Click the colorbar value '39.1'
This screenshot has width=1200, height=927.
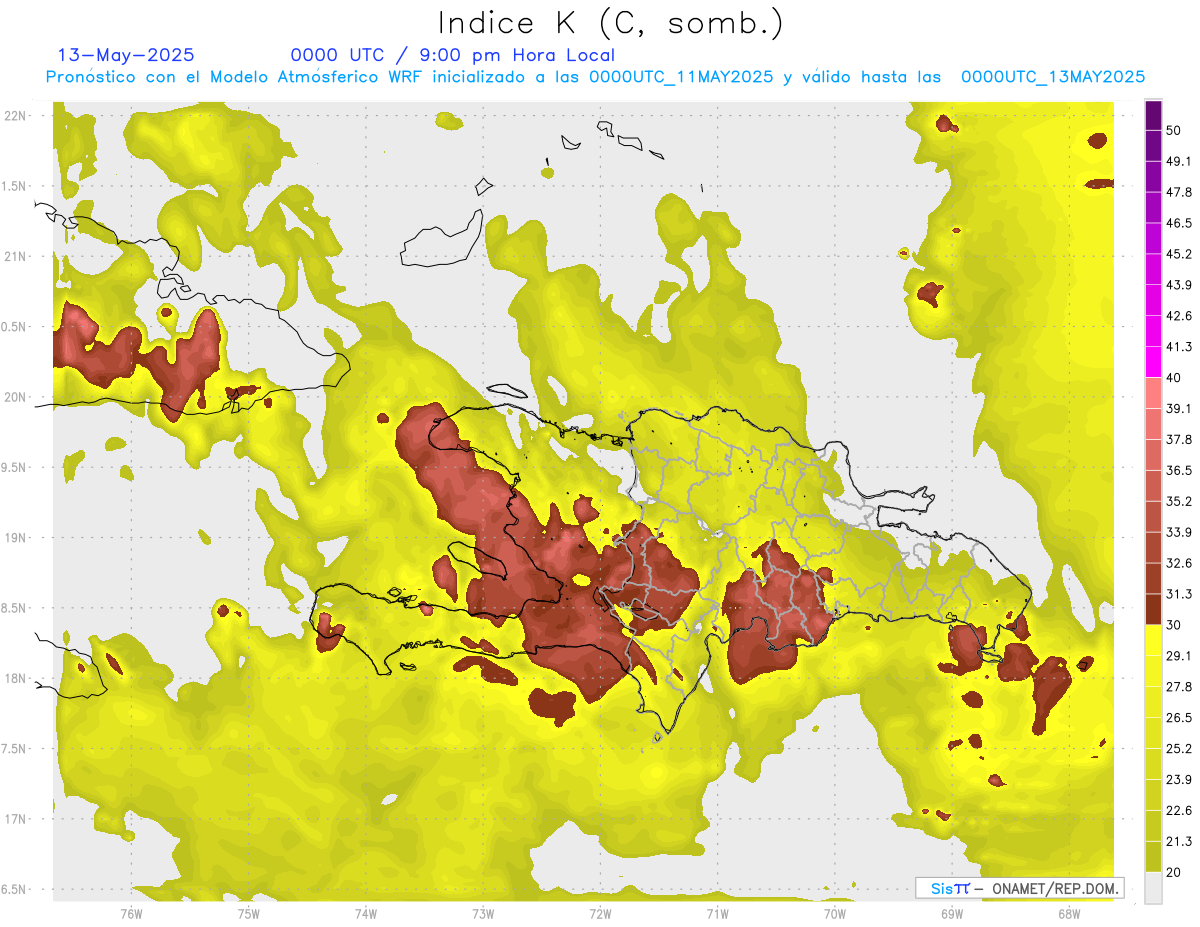1178,409
